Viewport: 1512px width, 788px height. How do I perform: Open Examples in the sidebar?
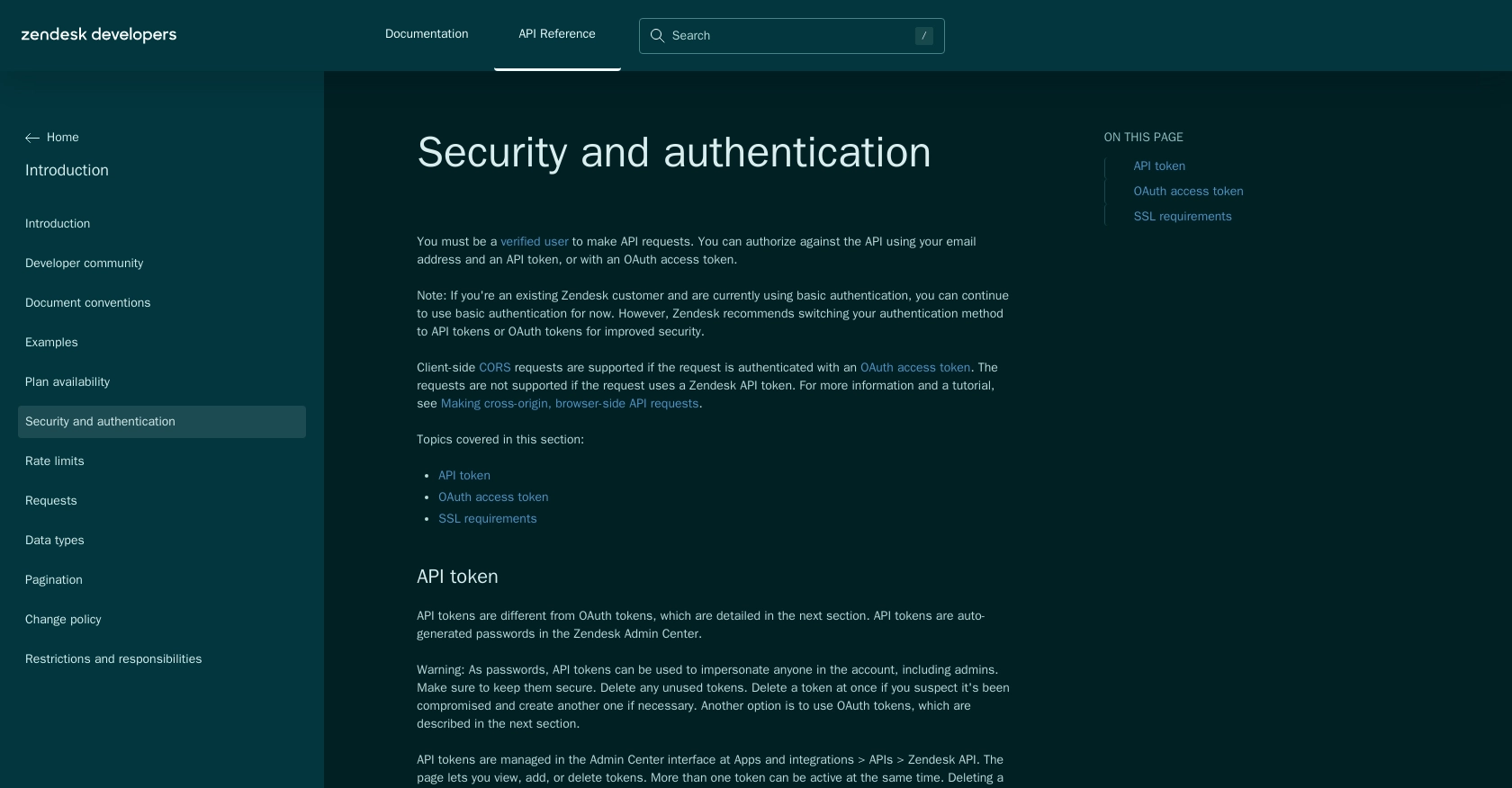tap(51, 343)
